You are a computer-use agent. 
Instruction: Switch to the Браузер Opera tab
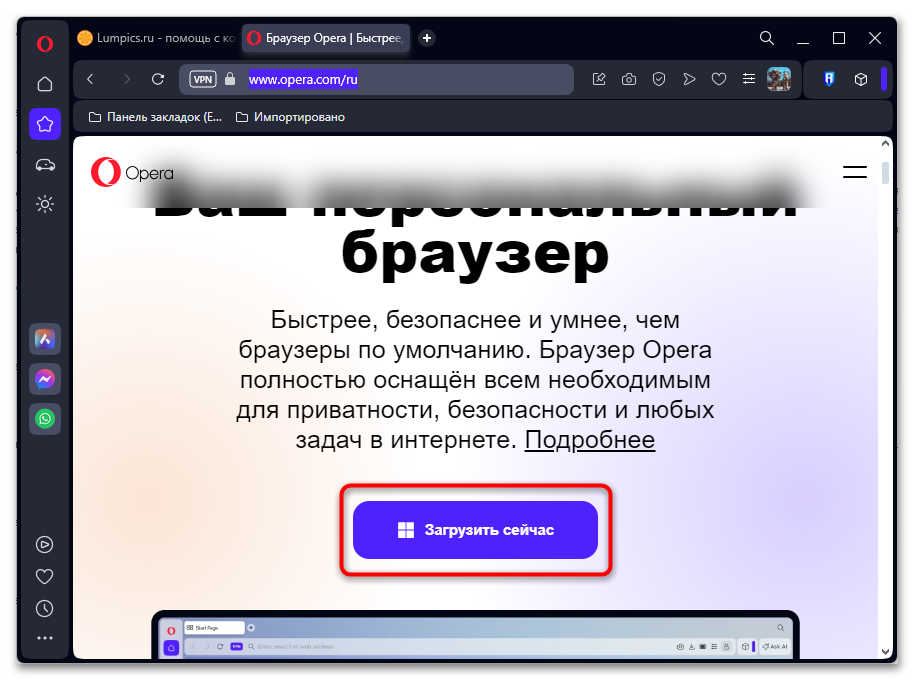click(x=325, y=38)
